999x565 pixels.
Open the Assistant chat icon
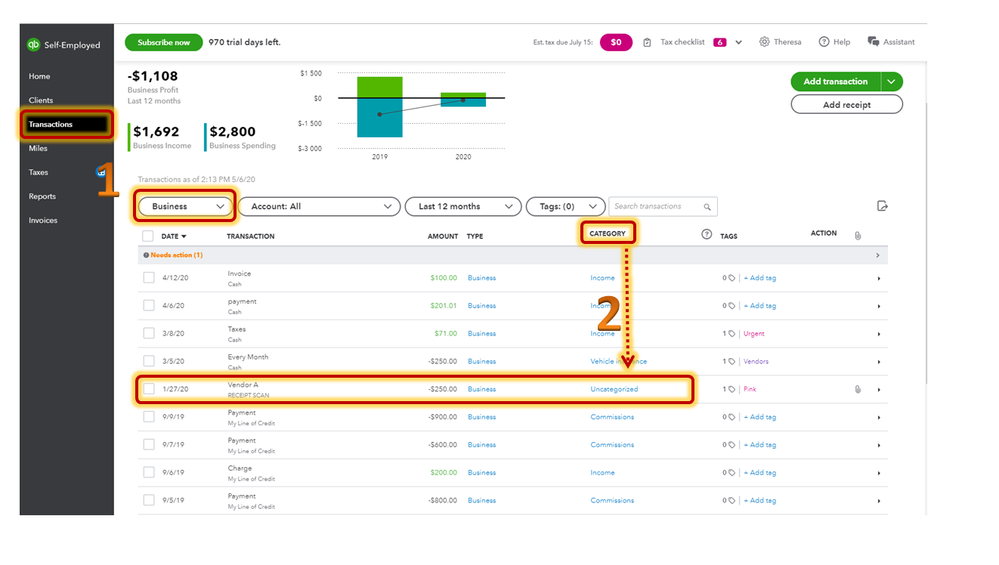[873, 41]
